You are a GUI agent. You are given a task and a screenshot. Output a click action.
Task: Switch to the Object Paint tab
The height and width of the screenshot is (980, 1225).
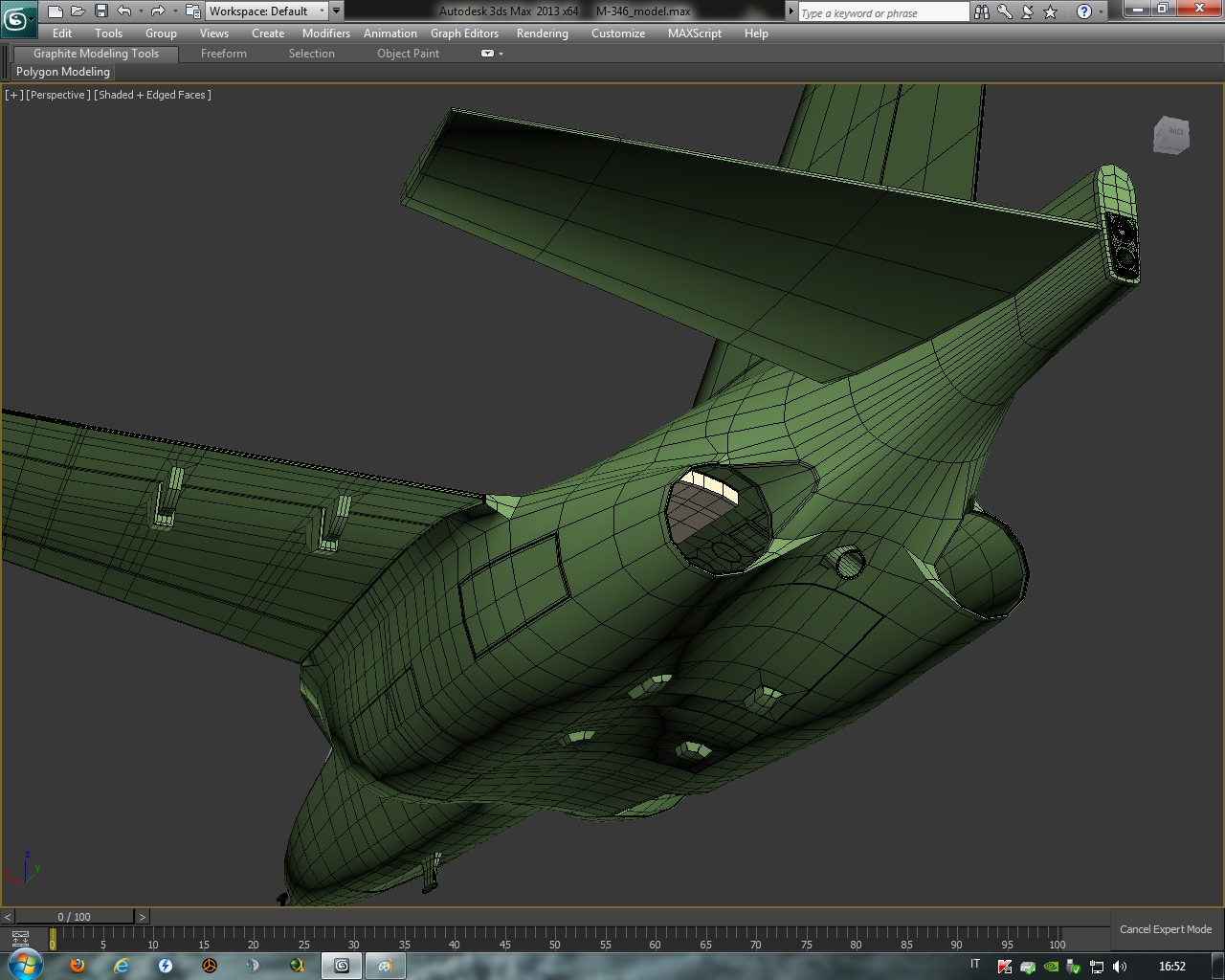(409, 54)
